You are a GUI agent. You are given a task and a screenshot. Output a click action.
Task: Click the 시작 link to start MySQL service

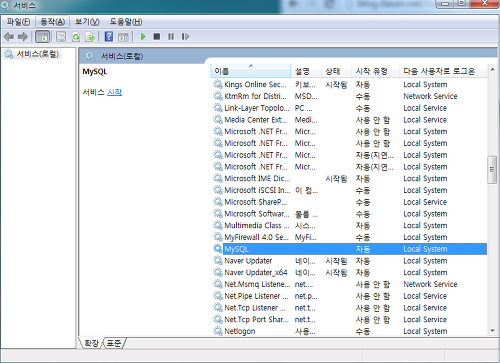[114, 92]
